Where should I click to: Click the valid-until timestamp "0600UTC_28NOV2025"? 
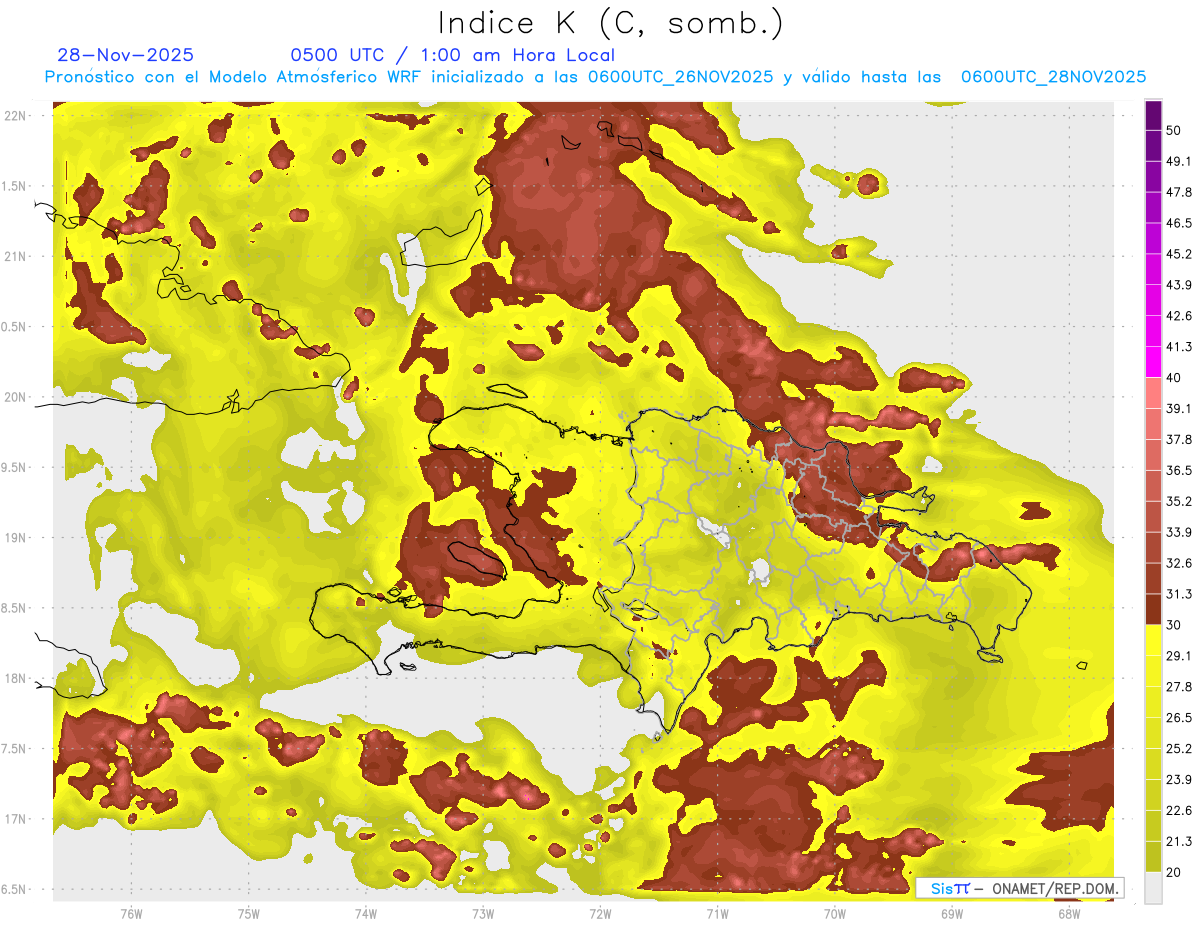pyautogui.click(x=1053, y=77)
